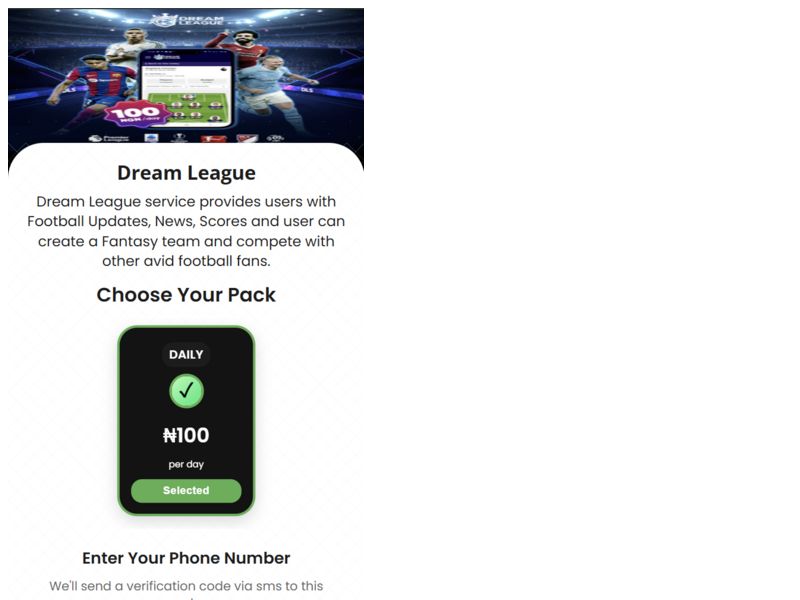This screenshot has width=800, height=600.
Task: Select the ₦100 daily pack card
Action: [x=186, y=421]
